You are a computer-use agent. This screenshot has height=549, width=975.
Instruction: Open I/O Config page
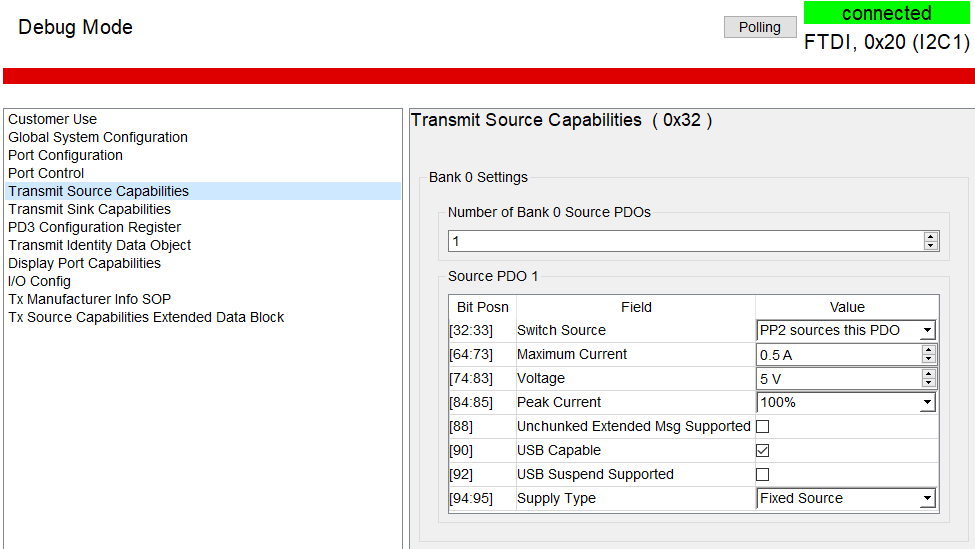tap(40, 281)
